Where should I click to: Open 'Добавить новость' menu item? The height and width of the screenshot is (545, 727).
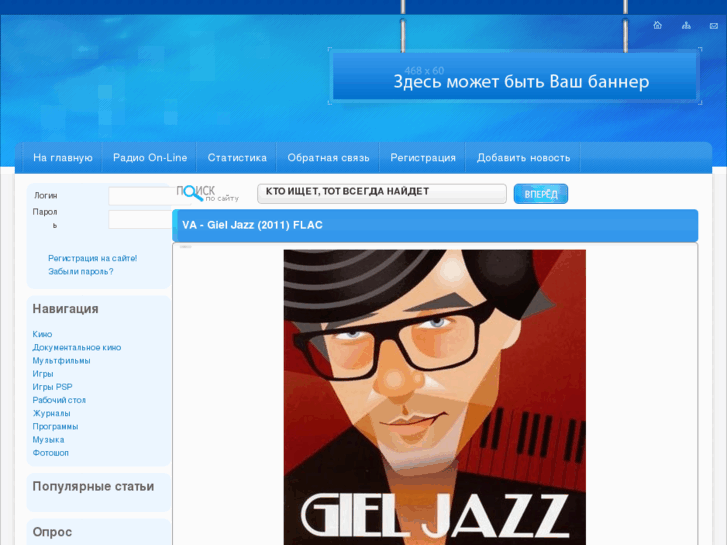(523, 158)
